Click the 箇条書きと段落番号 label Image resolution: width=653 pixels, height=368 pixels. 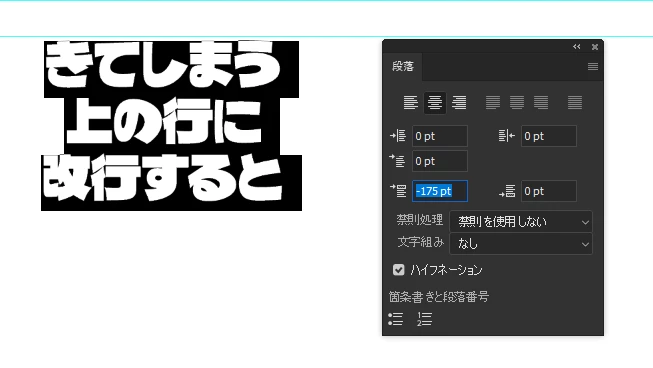pyautogui.click(x=439, y=297)
